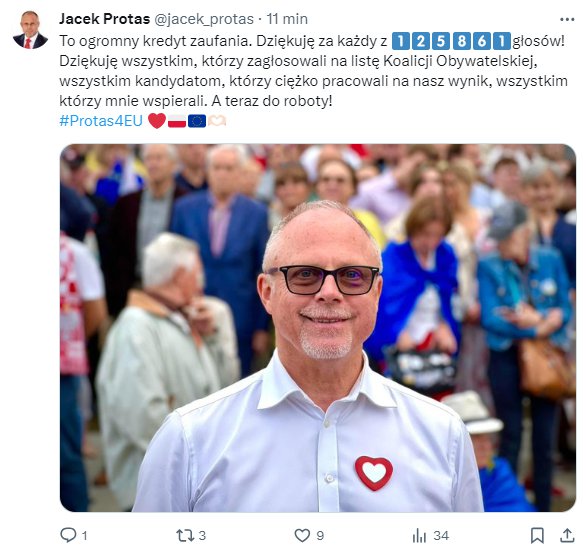Click the red heart emoji after the hashtag

coord(157,121)
